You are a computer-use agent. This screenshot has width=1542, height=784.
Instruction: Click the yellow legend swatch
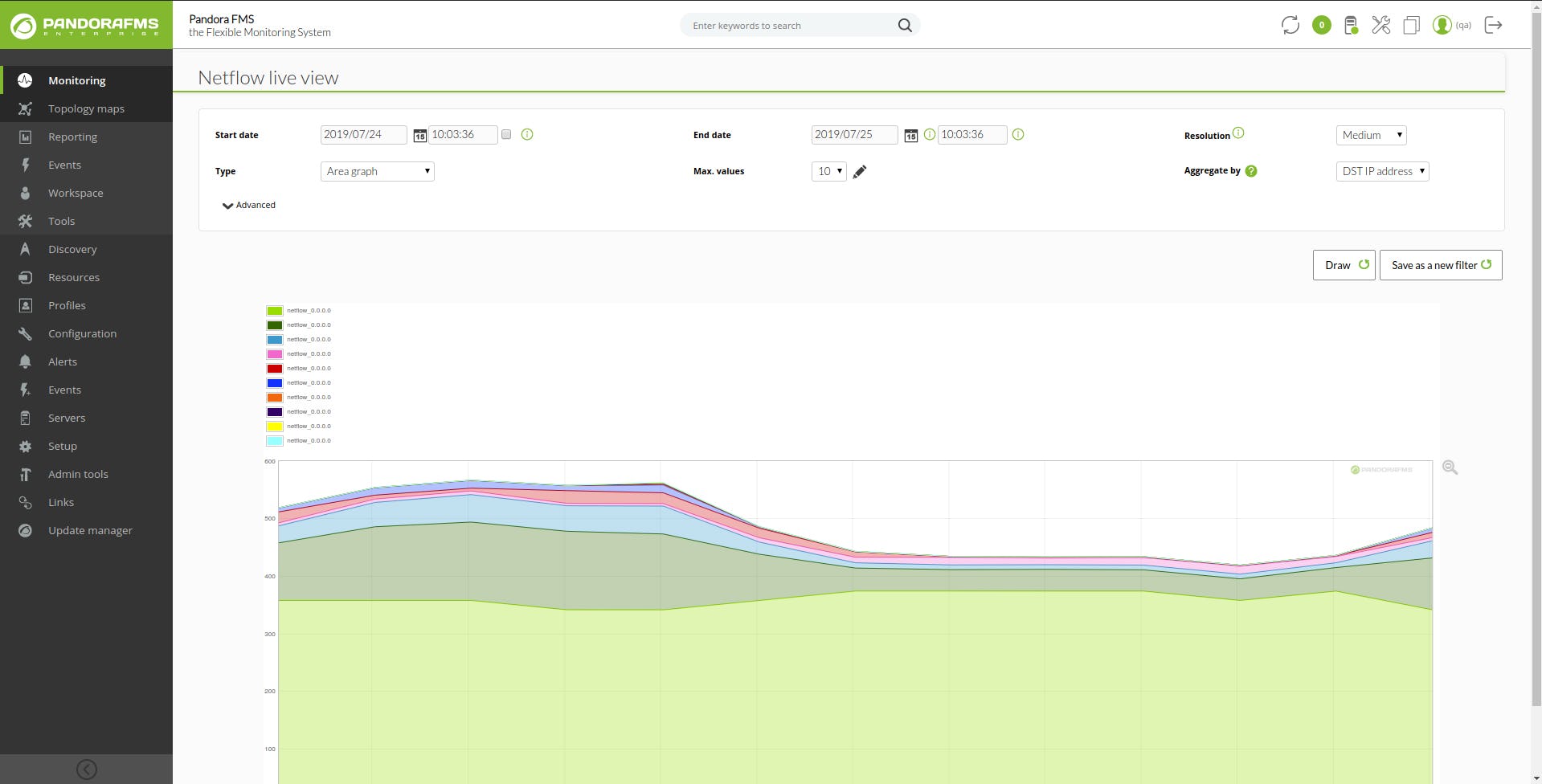coord(275,427)
